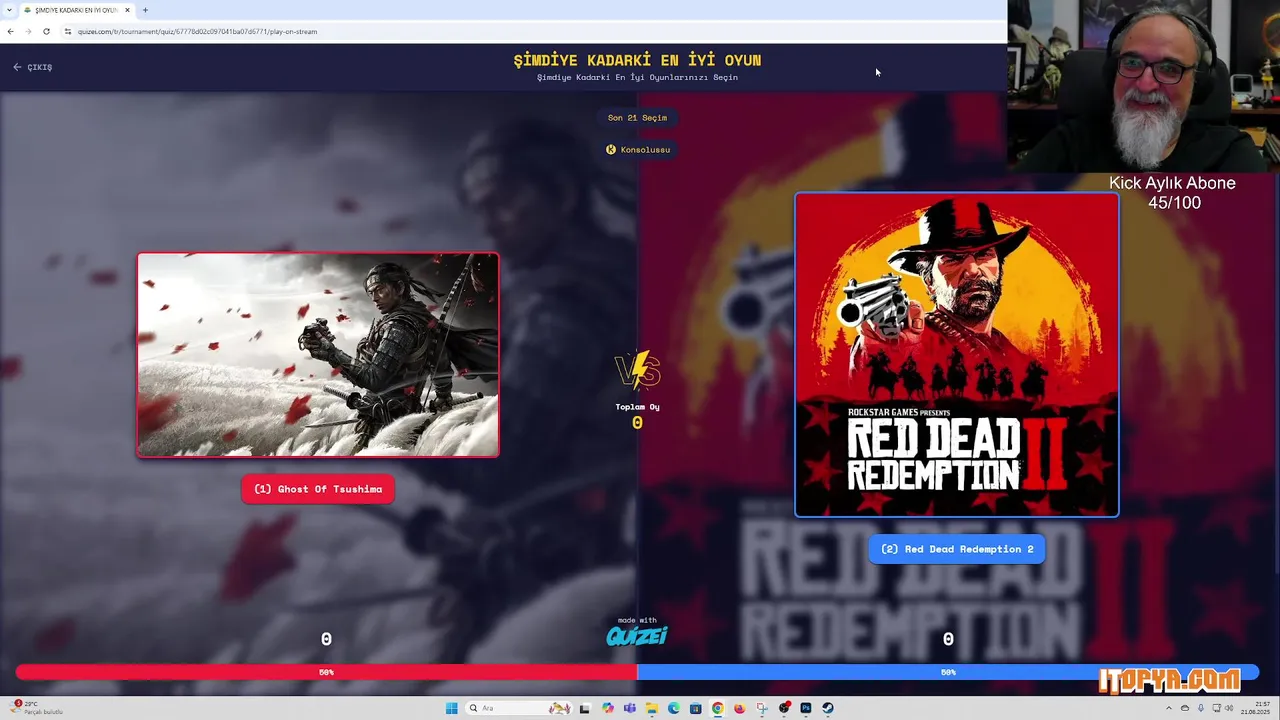Screen dimensions: 1280x720
Task: Click the red 50% vote bar
Action: point(326,672)
